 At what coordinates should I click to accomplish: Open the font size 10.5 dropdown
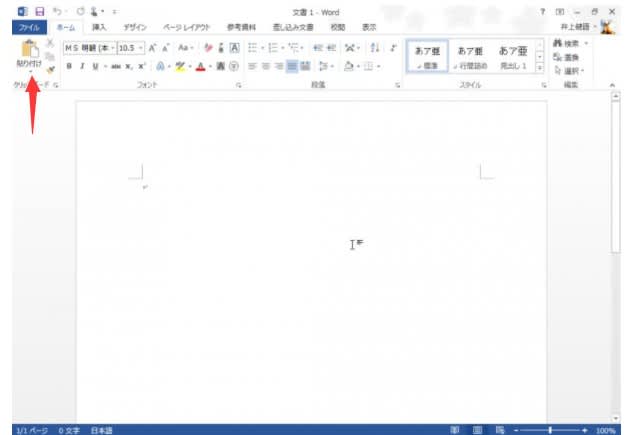(x=131, y=48)
